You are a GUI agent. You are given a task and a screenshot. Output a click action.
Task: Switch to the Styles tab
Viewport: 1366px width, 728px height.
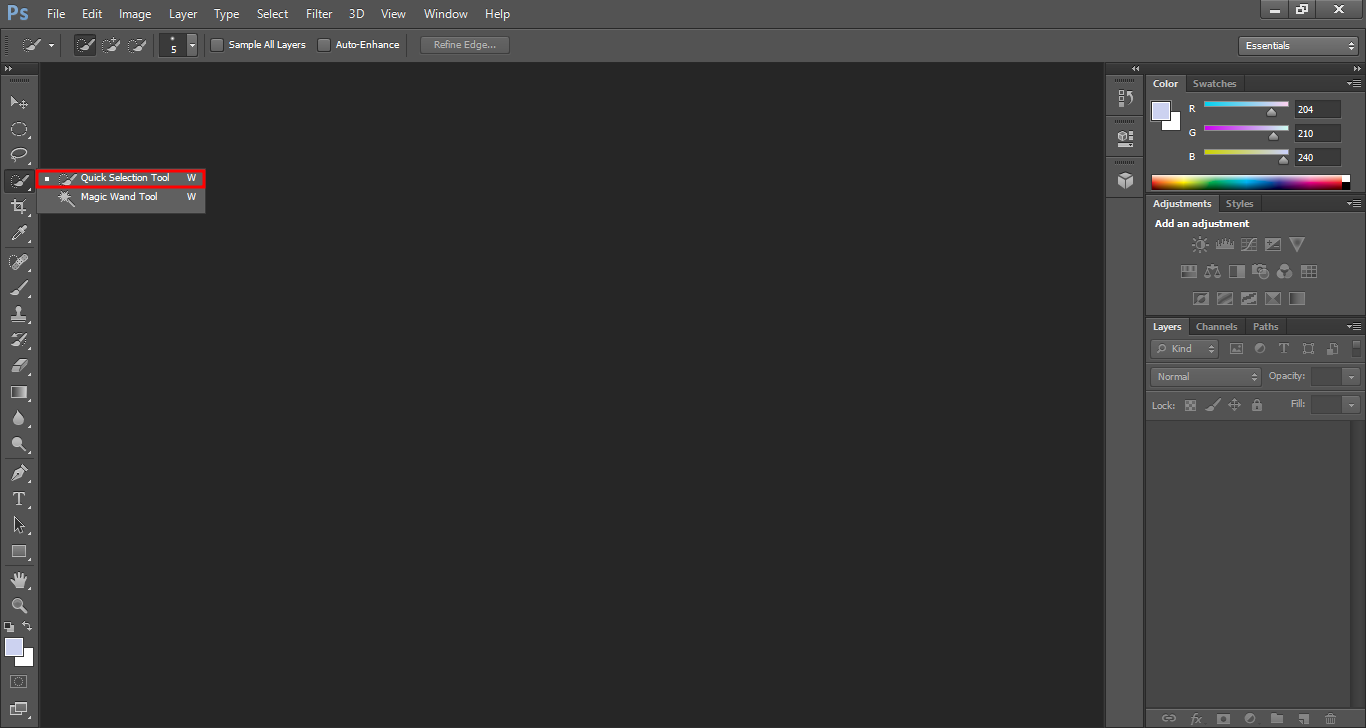1239,204
